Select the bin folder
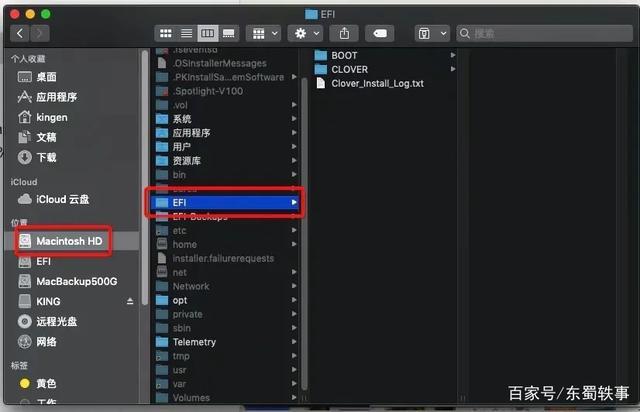This screenshot has width=640, height=412. coord(179,174)
